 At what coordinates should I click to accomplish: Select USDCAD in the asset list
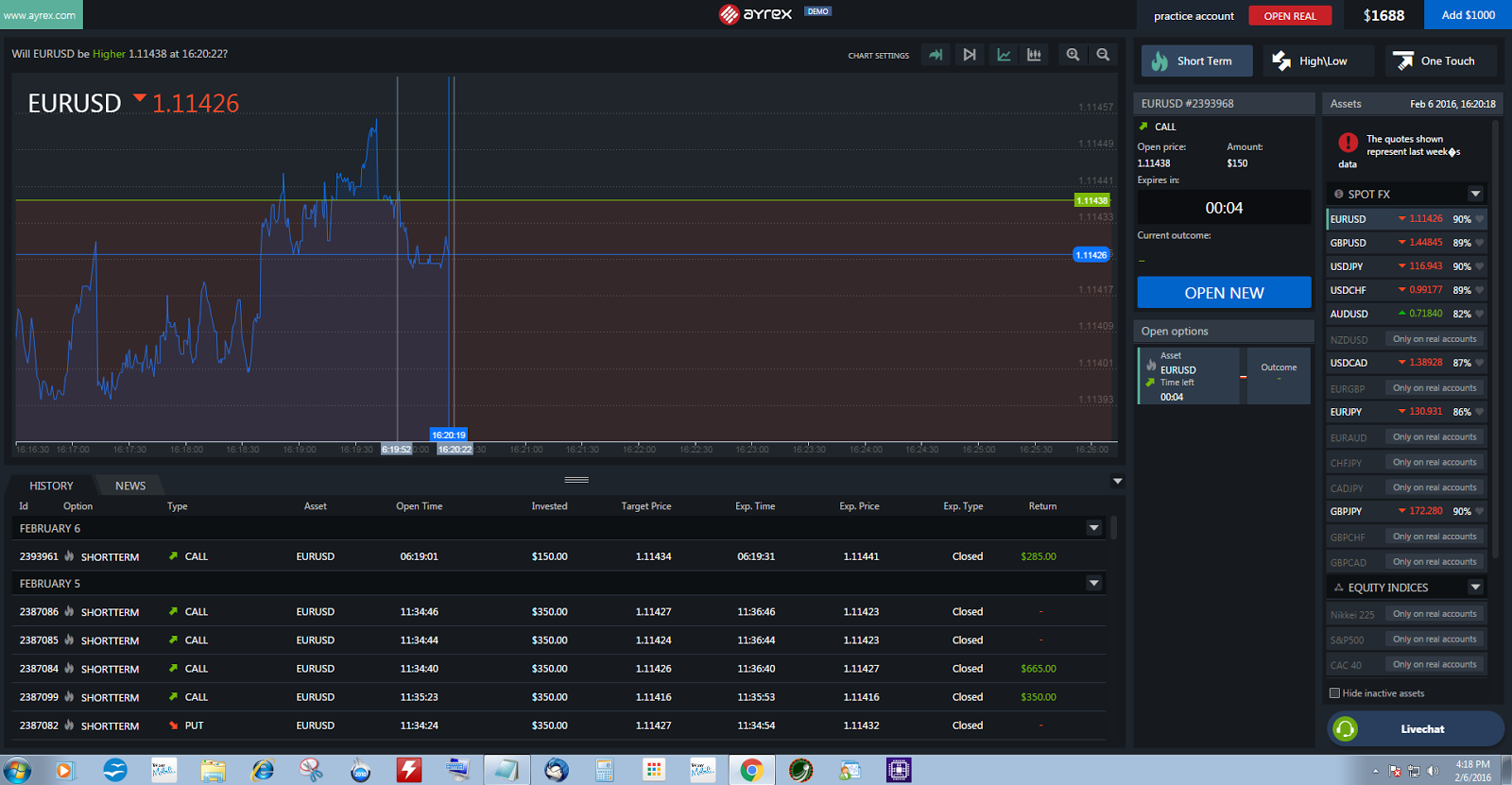pyautogui.click(x=1406, y=363)
